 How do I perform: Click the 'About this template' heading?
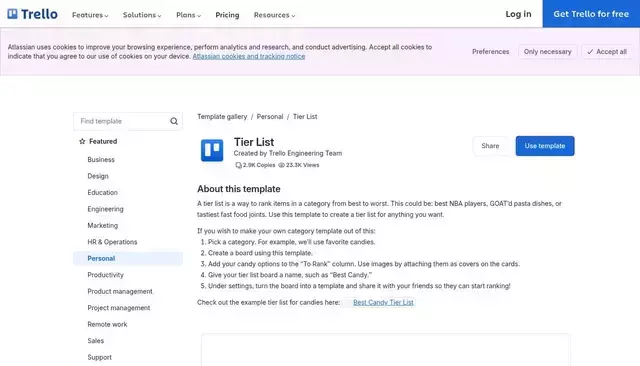tap(239, 189)
